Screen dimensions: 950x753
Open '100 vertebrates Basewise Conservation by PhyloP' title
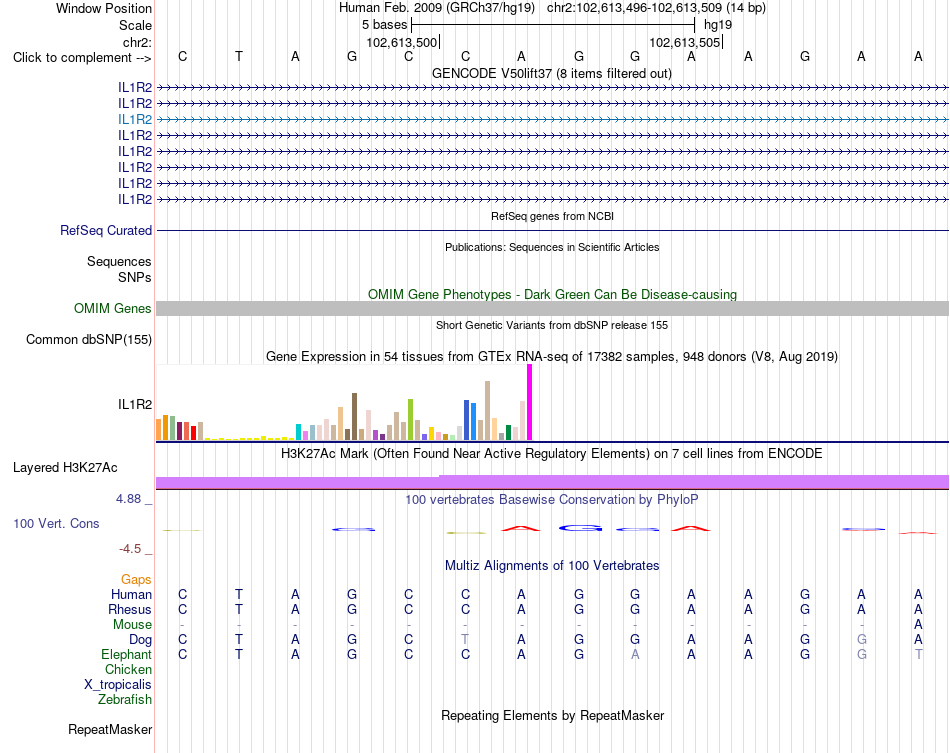pyautogui.click(x=552, y=500)
